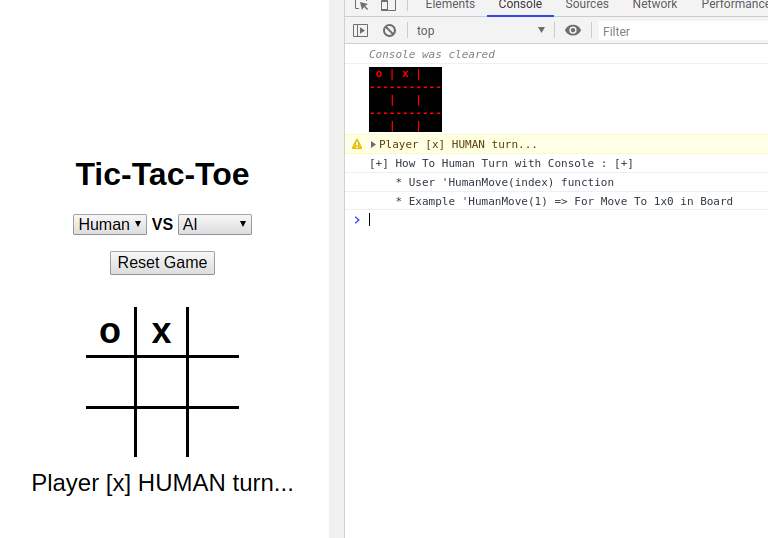Switch to the Elements tab
768x538 pixels.
click(x=450, y=5)
